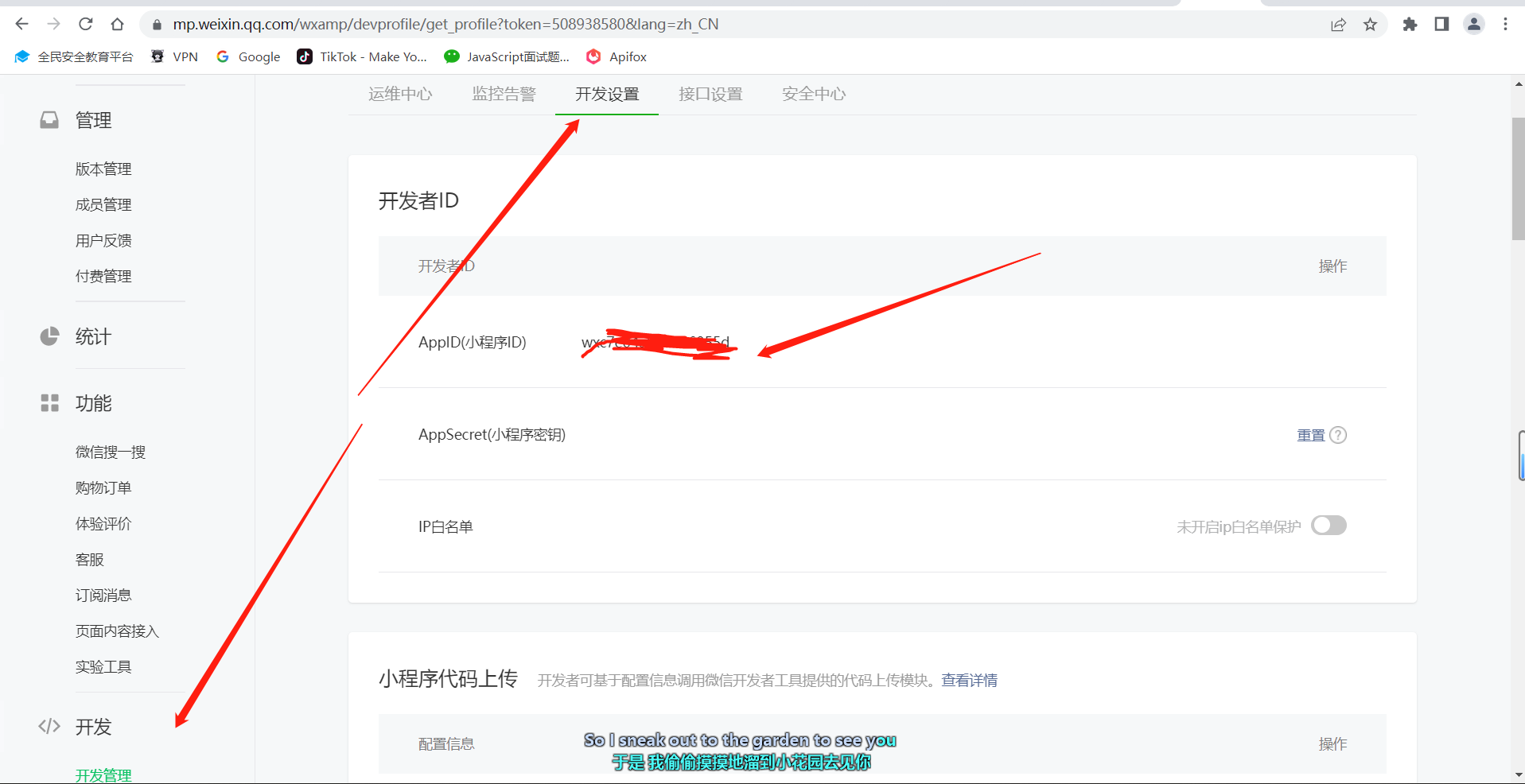1525x784 pixels.
Task: Open the TikTok bookmark
Action: click(x=362, y=56)
